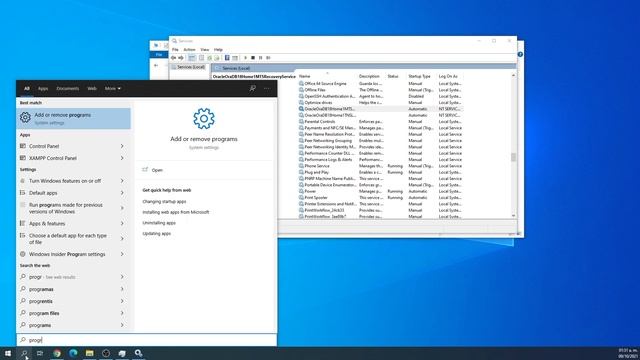Click the Services app icon on taskbar
Screen dimensions: 640x360
pos(138,353)
